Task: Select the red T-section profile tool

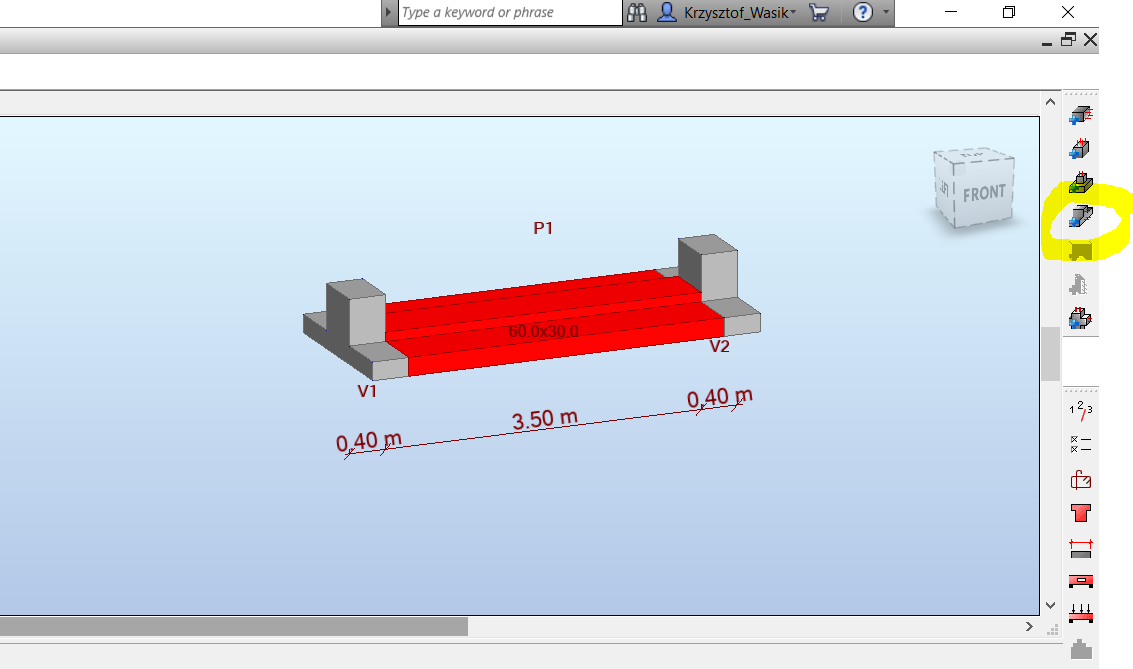Action: pyautogui.click(x=1081, y=515)
